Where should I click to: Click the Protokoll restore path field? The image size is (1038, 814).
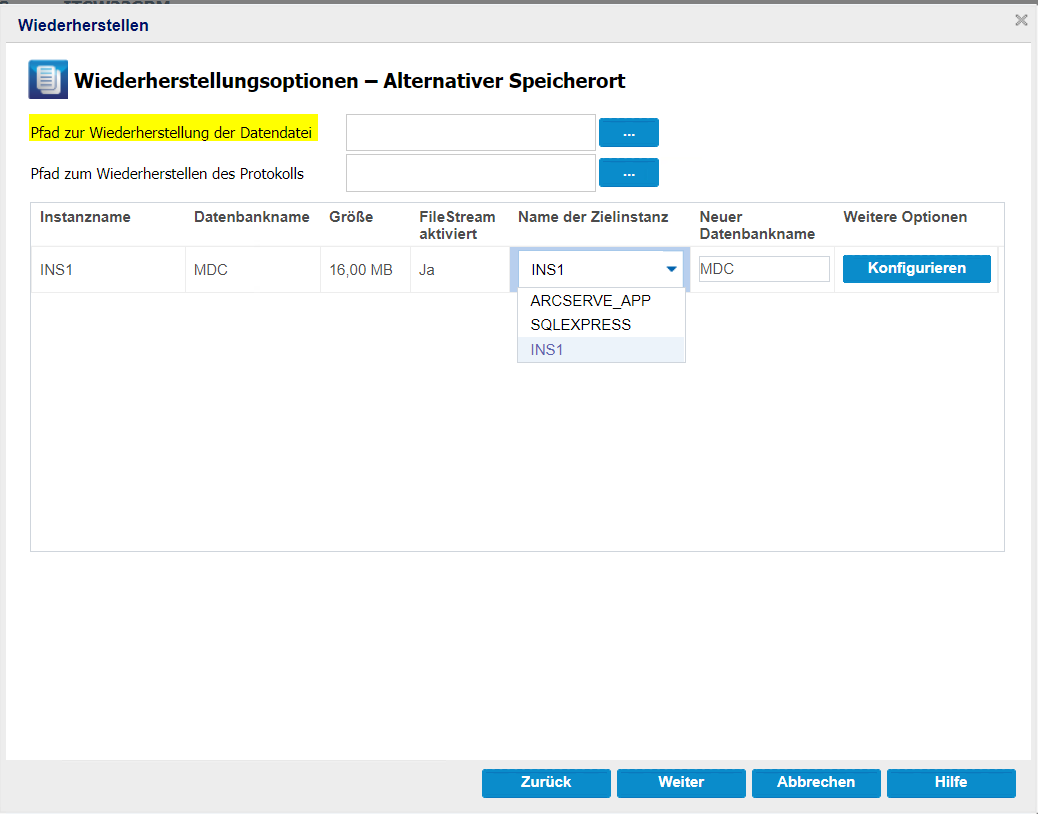tap(471, 173)
